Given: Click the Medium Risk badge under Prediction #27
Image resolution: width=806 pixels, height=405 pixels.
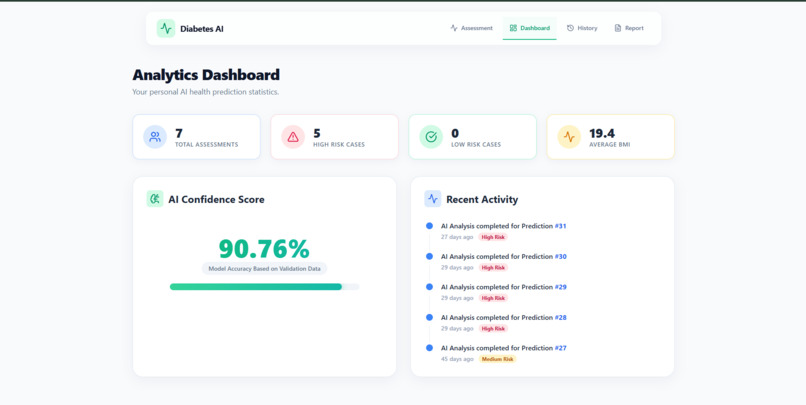Looking at the screenshot, I should click(497, 359).
